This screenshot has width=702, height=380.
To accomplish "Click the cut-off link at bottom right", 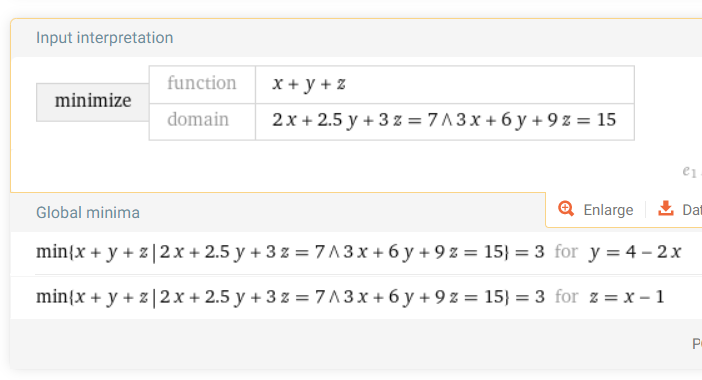I will 697,344.
